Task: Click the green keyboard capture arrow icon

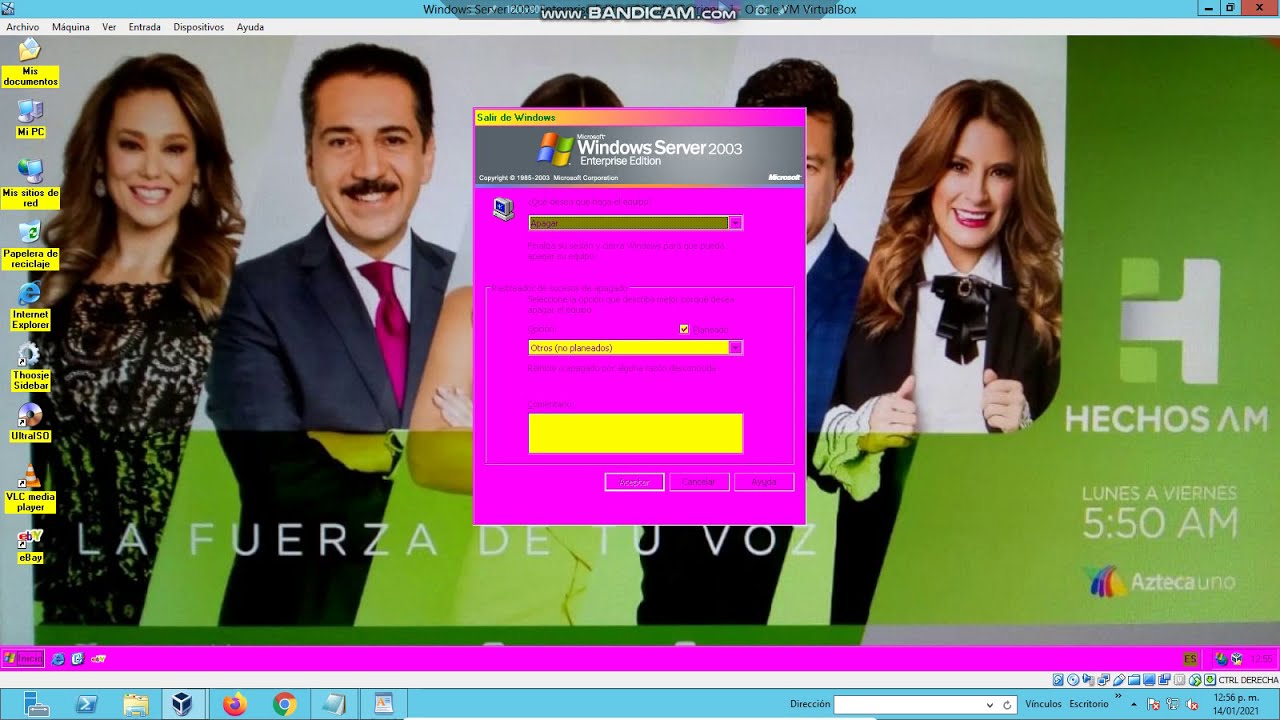Action: point(1210,680)
